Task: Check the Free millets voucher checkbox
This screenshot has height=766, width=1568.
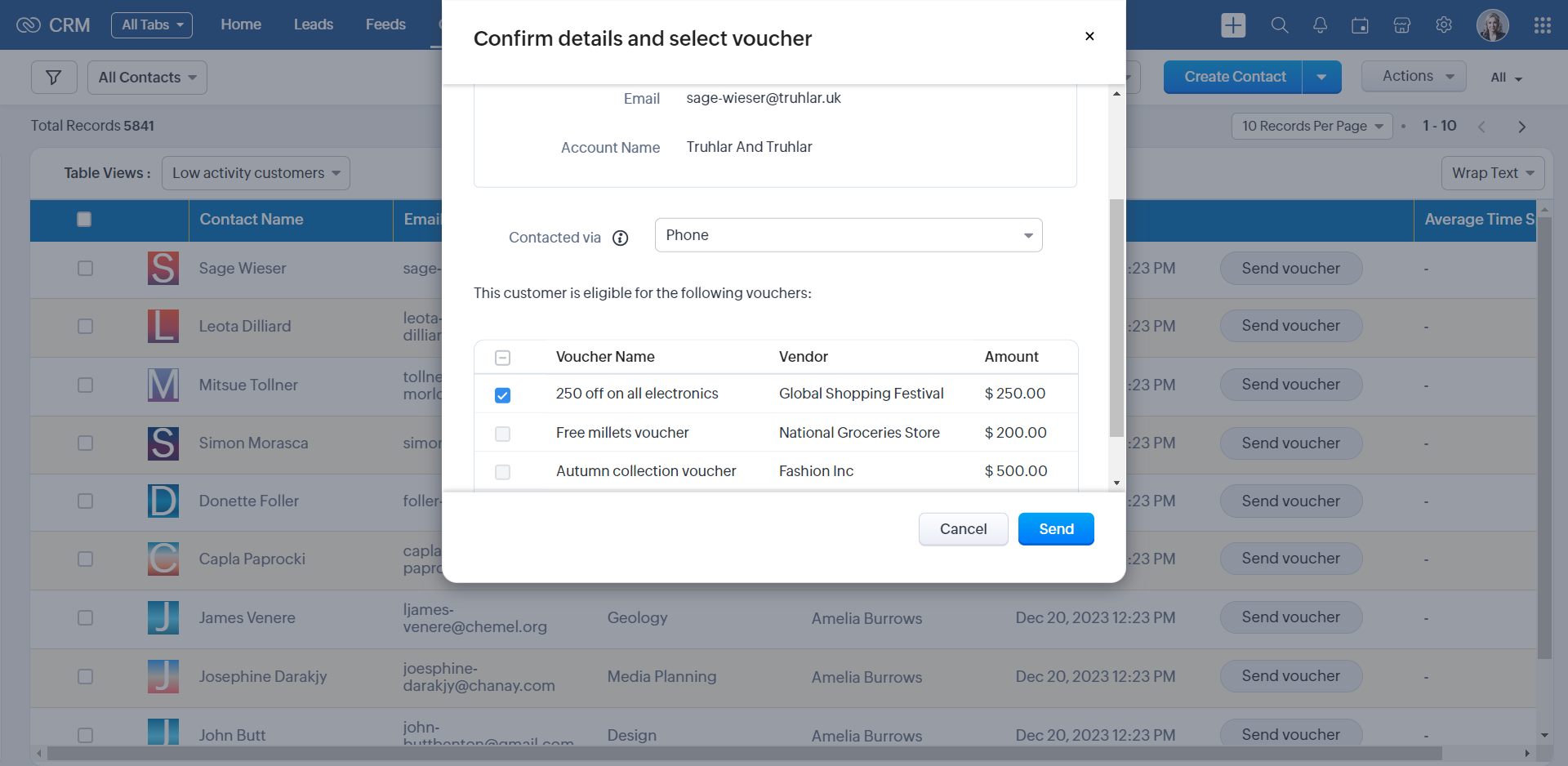Action: pos(503,434)
